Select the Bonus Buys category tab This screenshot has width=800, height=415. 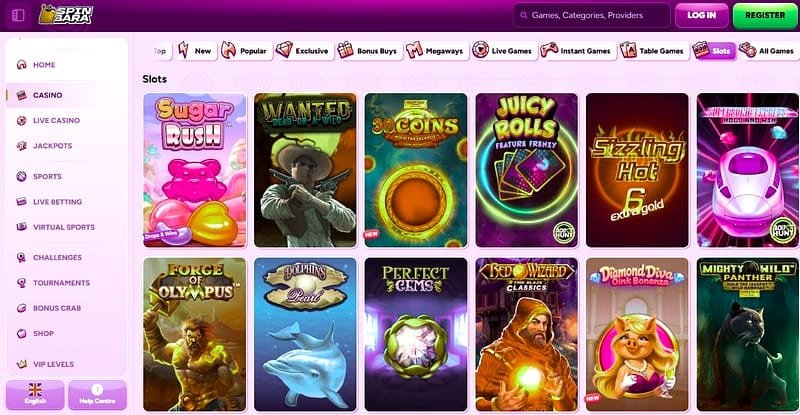368,51
